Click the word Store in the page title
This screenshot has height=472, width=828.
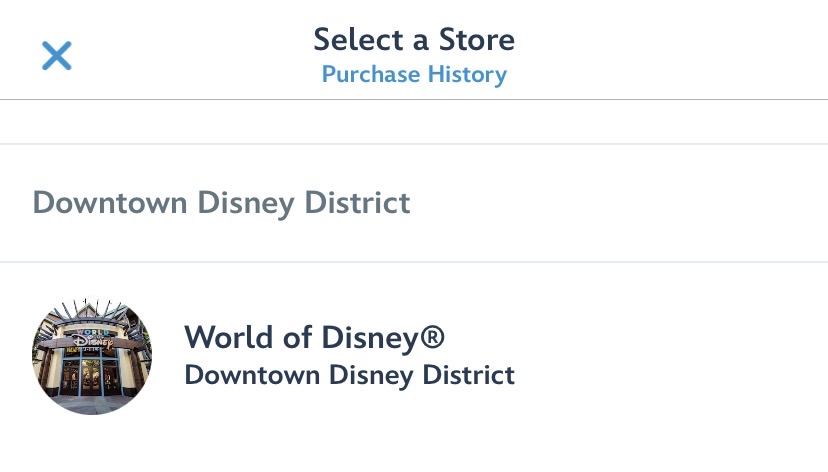coord(475,40)
